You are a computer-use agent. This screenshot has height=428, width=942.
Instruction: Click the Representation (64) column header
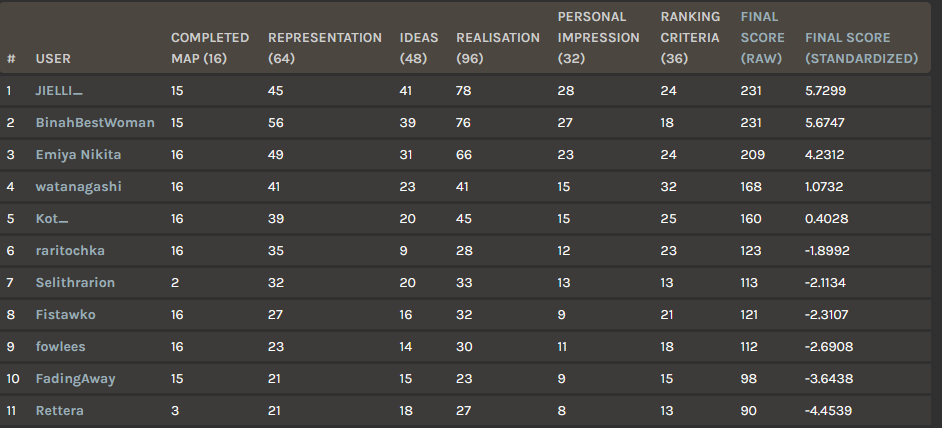324,48
